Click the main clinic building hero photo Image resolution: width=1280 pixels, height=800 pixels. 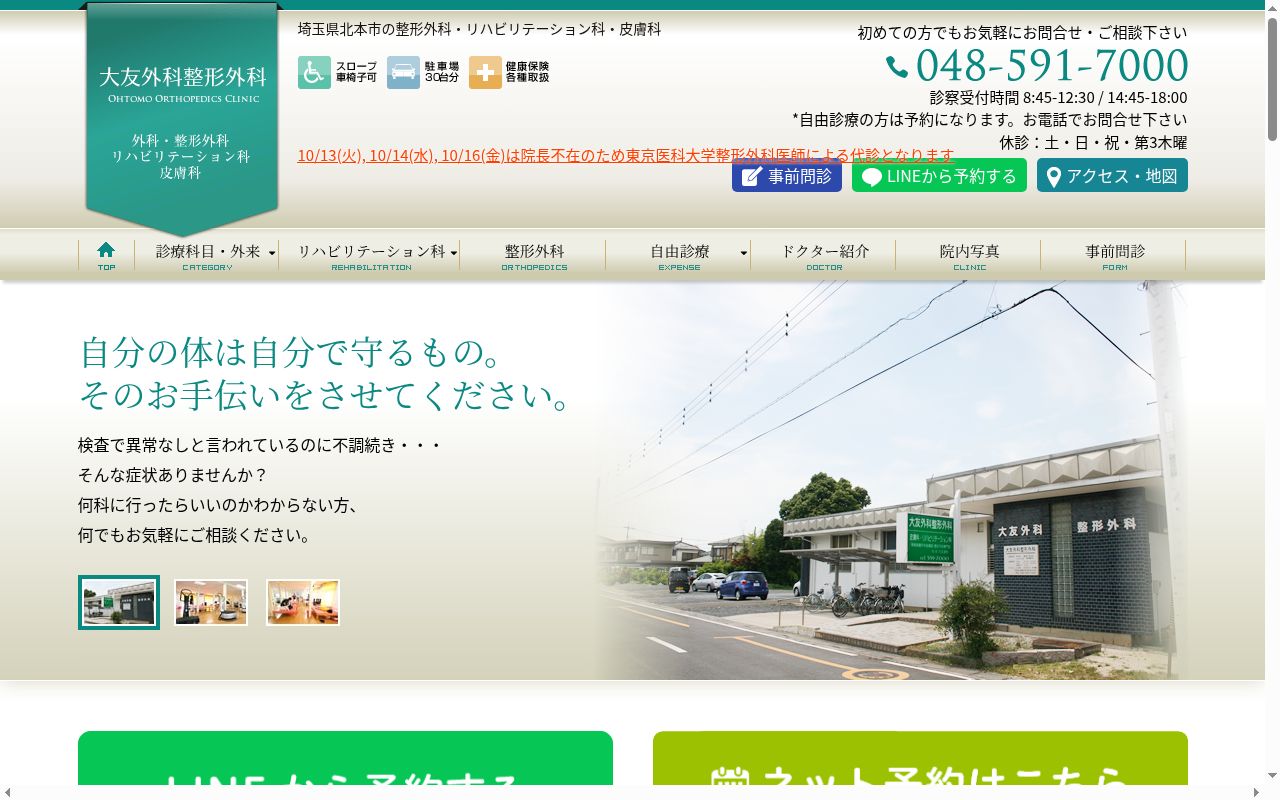click(890, 480)
